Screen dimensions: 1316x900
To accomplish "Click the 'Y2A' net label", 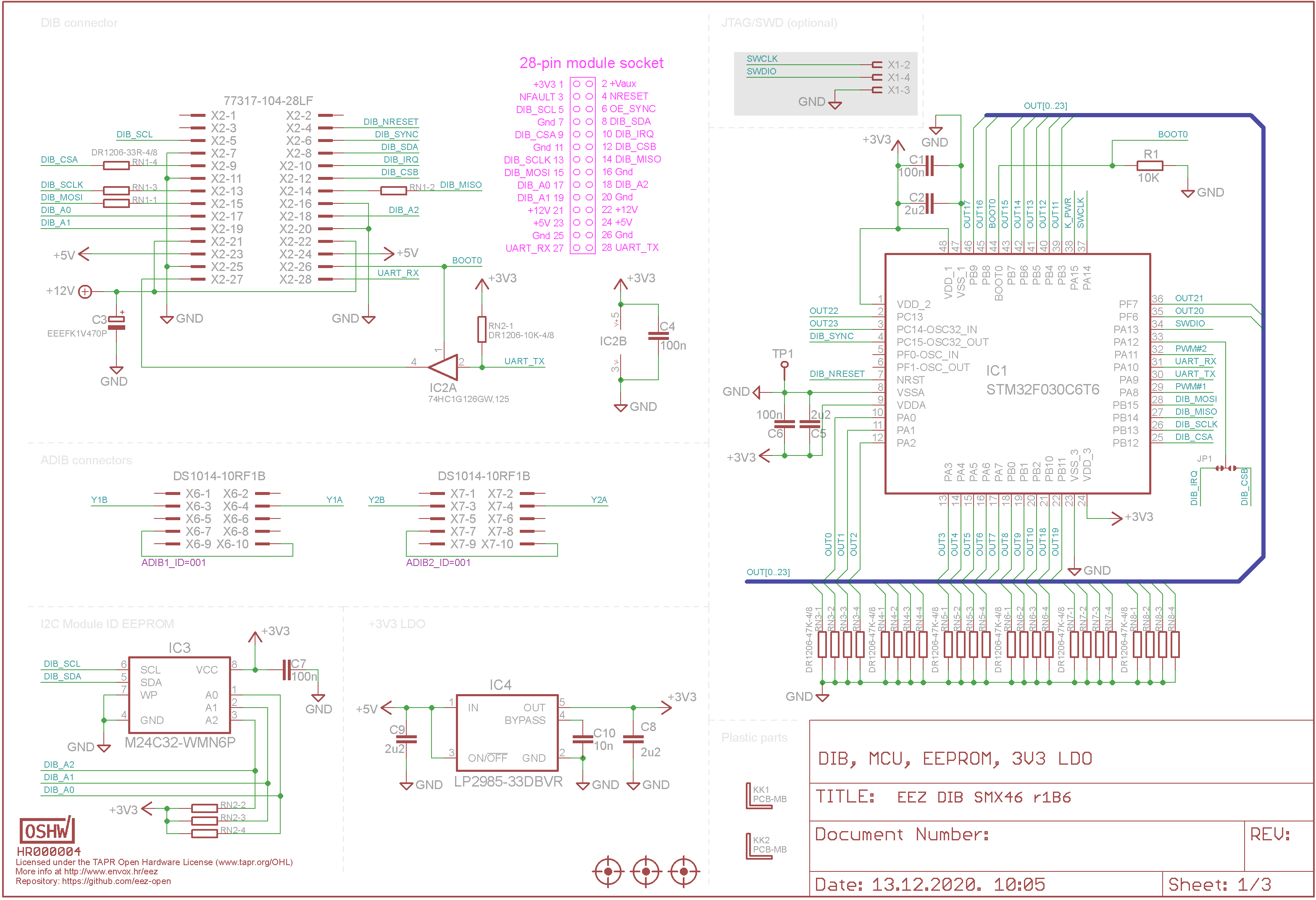I will 598,500.
